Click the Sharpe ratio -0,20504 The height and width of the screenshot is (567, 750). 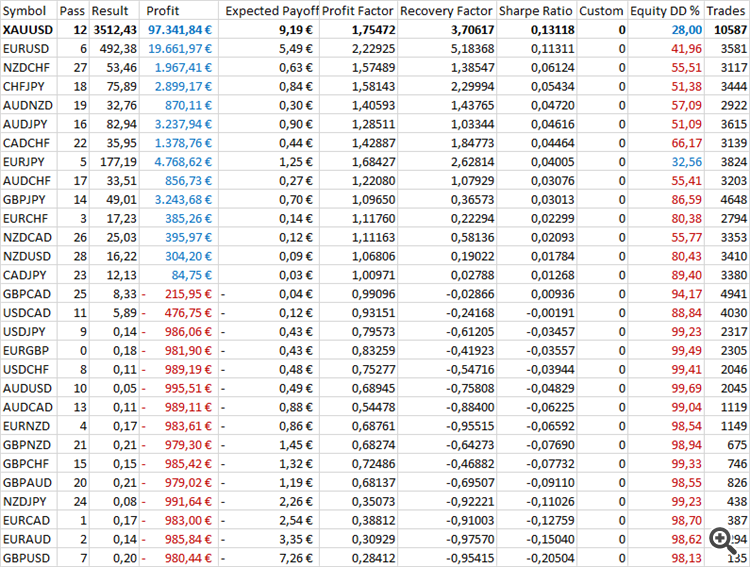(551, 558)
